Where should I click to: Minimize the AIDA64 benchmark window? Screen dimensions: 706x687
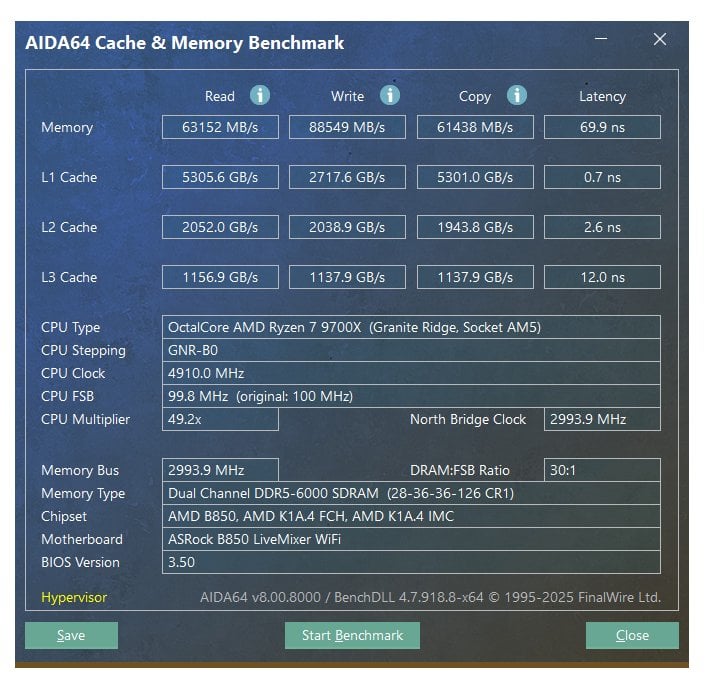tap(601, 39)
